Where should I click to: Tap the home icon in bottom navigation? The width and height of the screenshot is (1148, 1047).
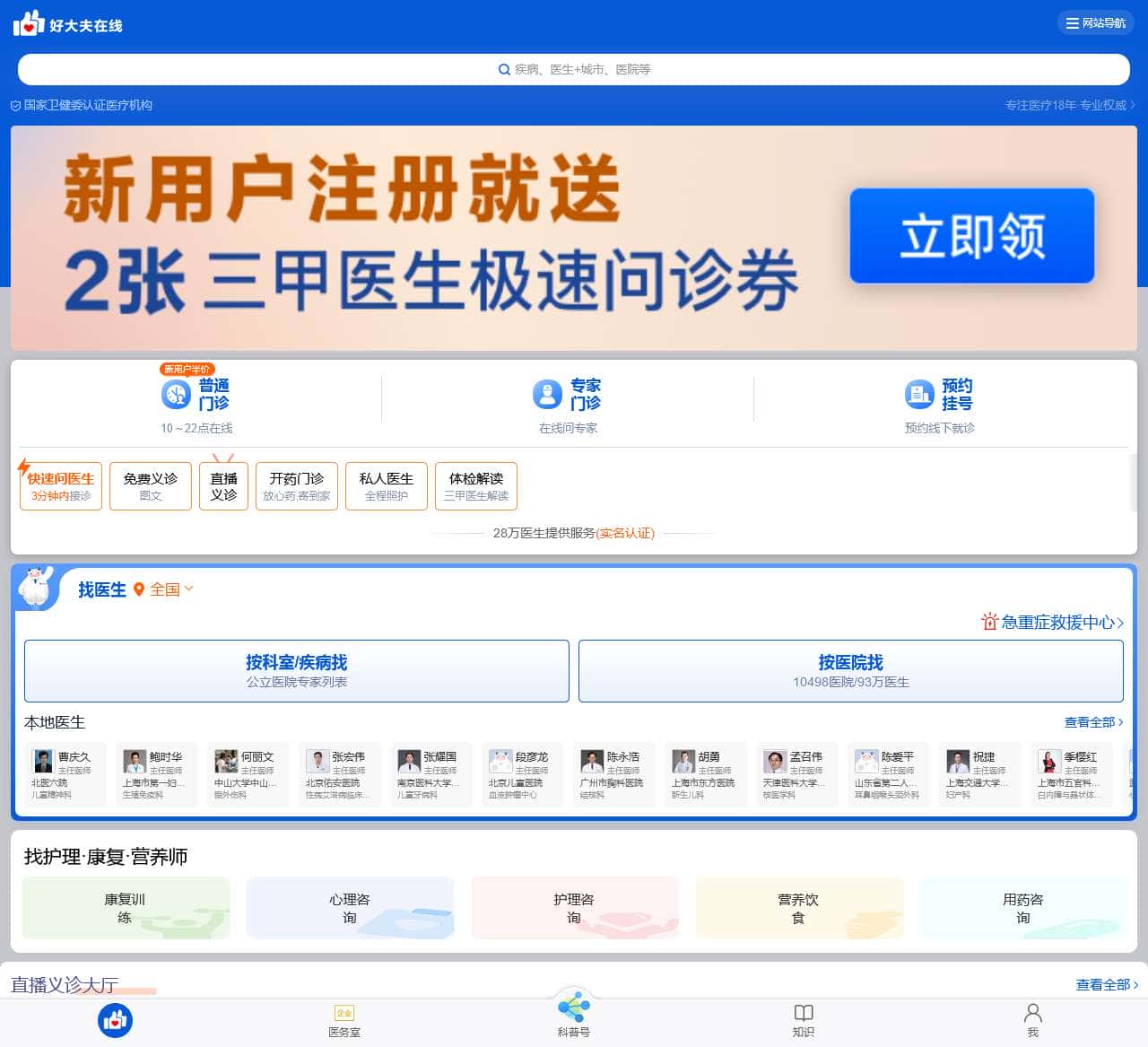115,1020
